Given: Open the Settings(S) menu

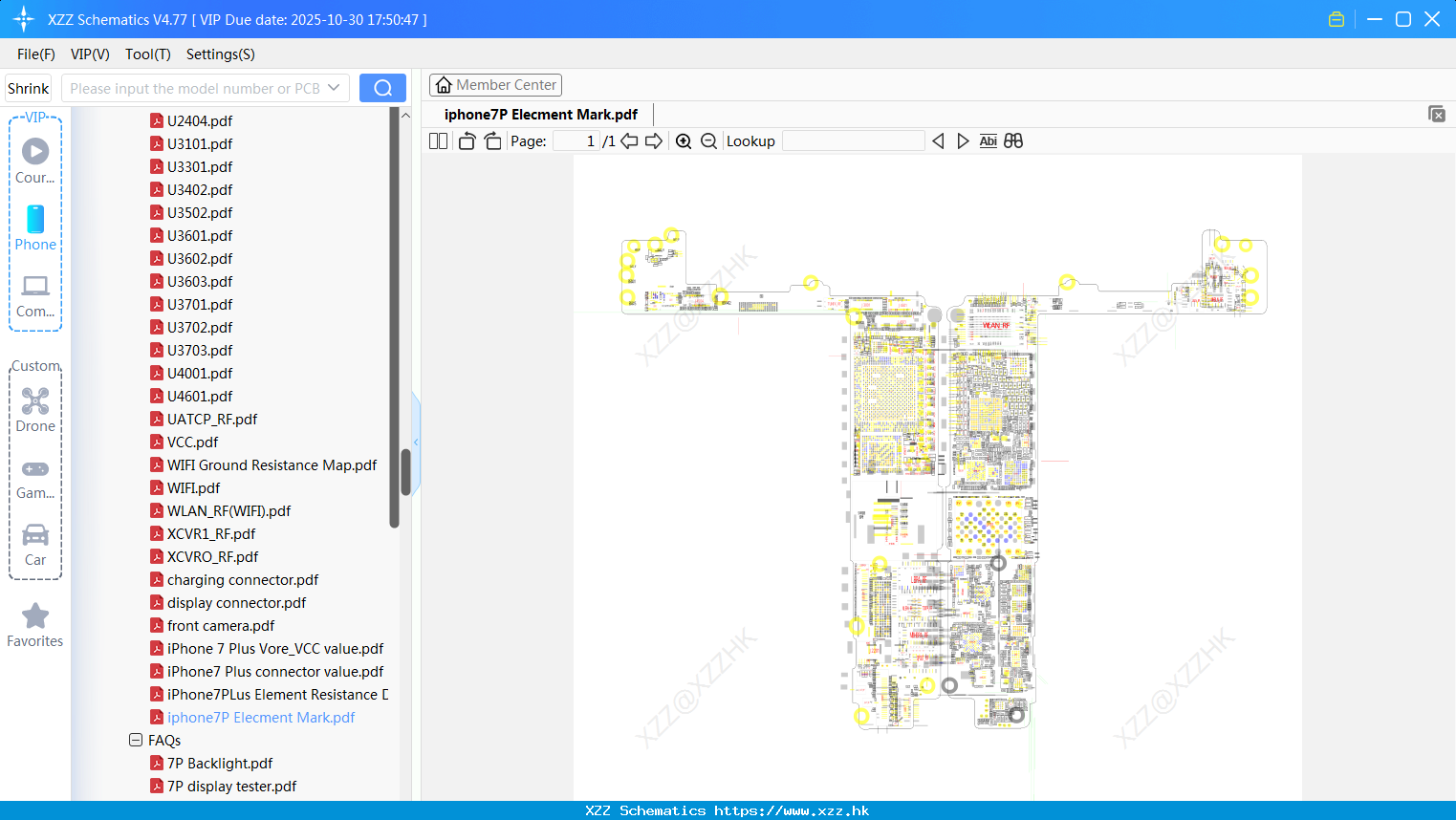Looking at the screenshot, I should [x=221, y=54].
